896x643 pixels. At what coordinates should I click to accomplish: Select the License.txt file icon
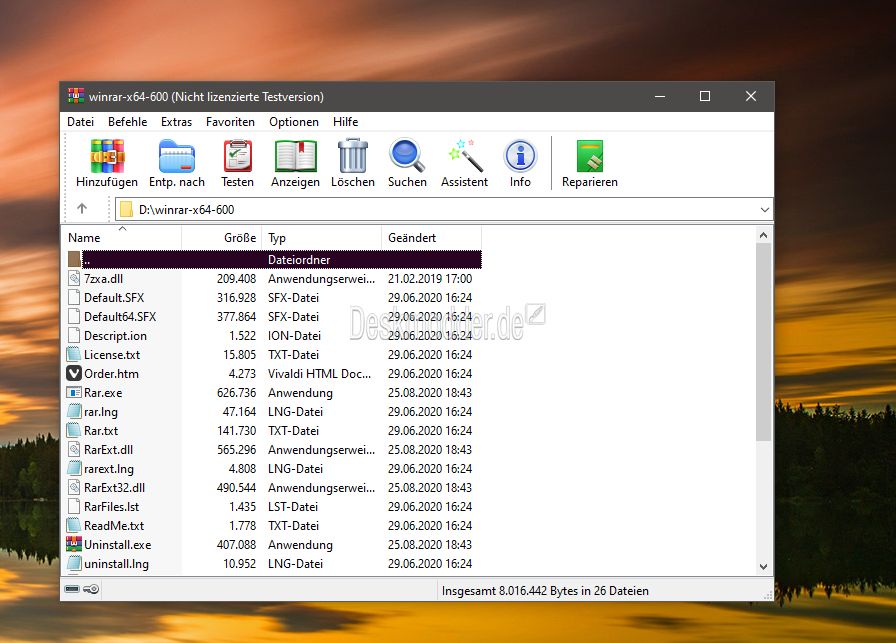pos(74,354)
